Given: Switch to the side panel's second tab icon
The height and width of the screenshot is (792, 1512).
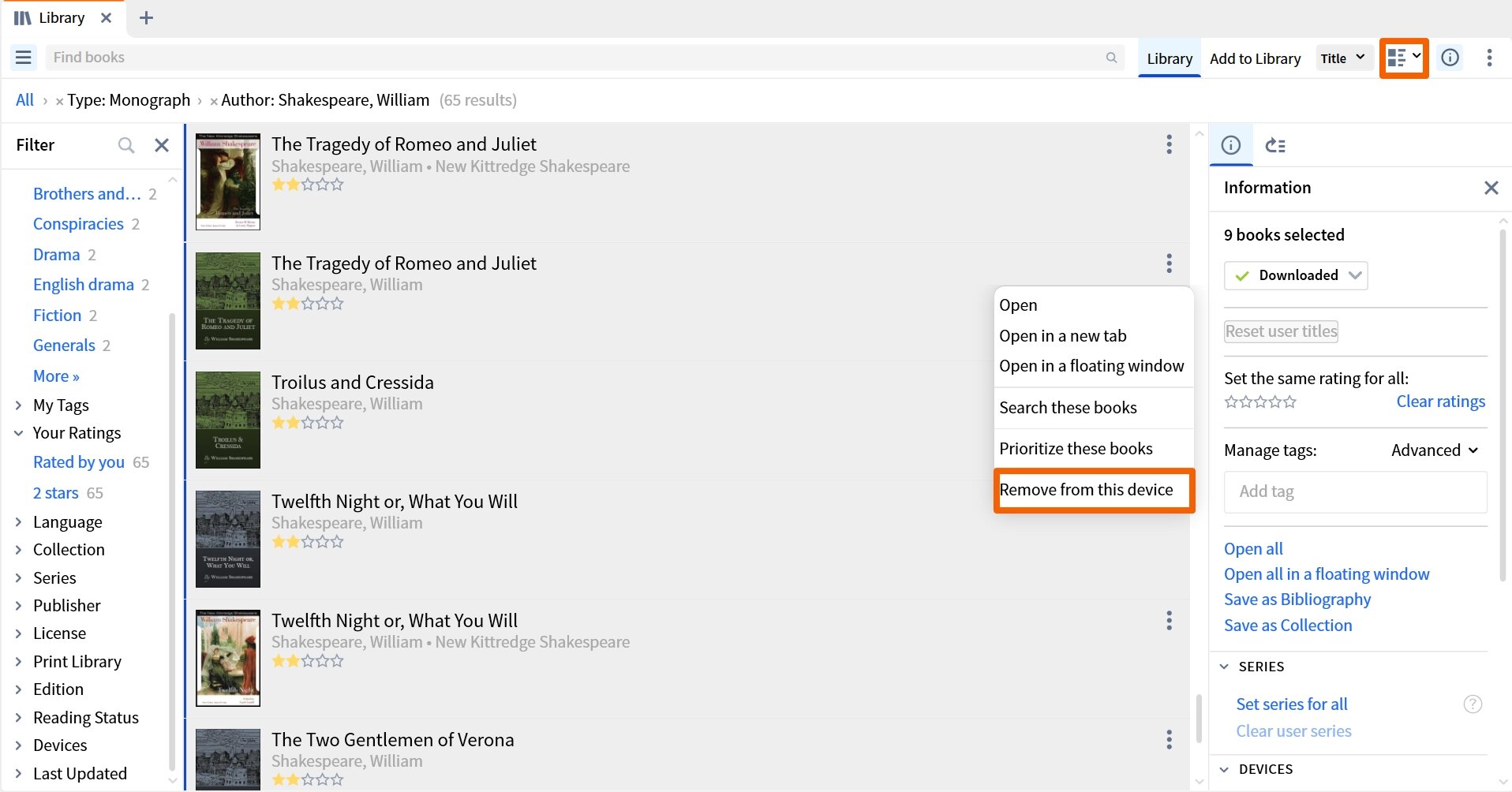Looking at the screenshot, I should pos(1275,145).
